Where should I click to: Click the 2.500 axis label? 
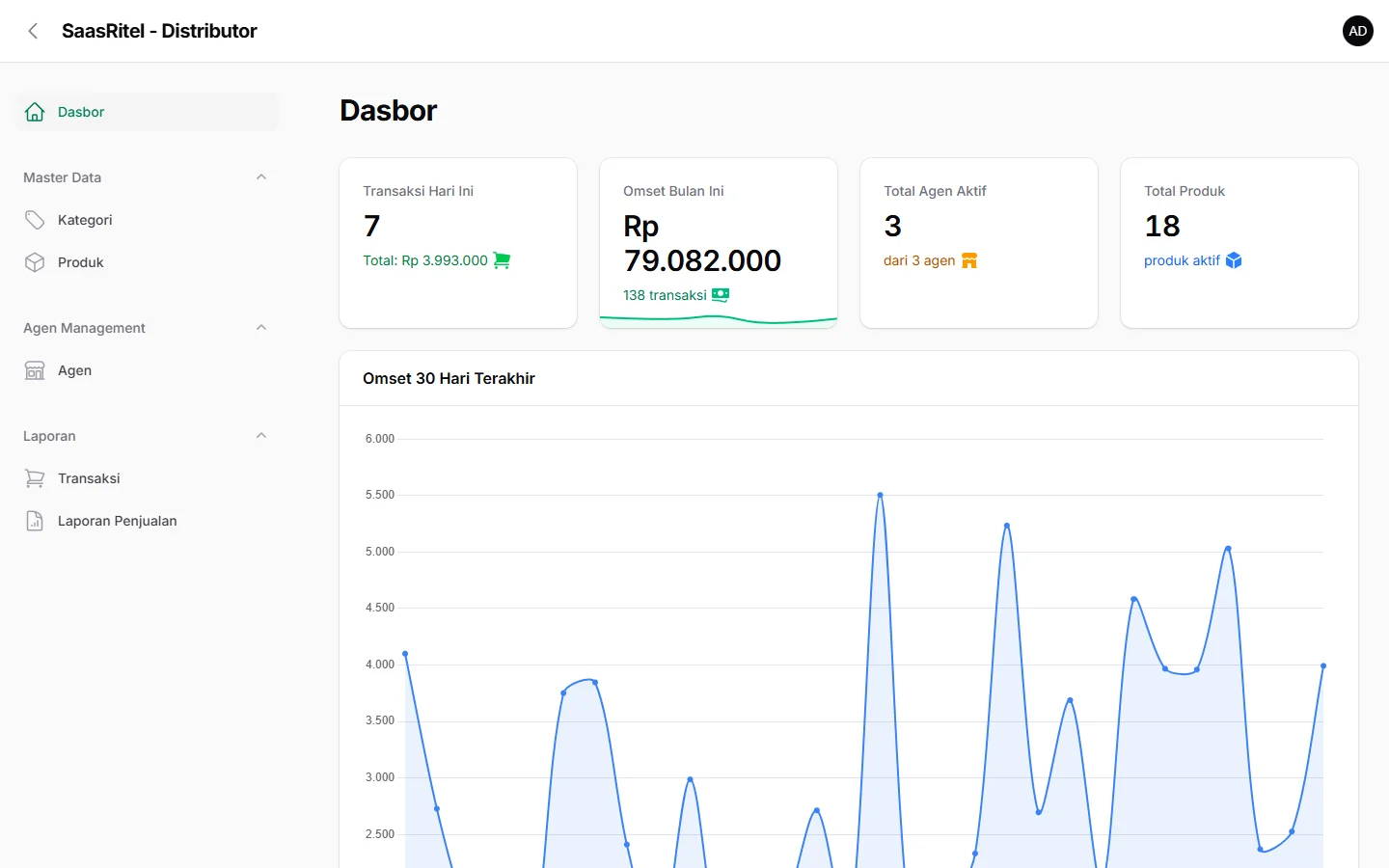(x=380, y=834)
